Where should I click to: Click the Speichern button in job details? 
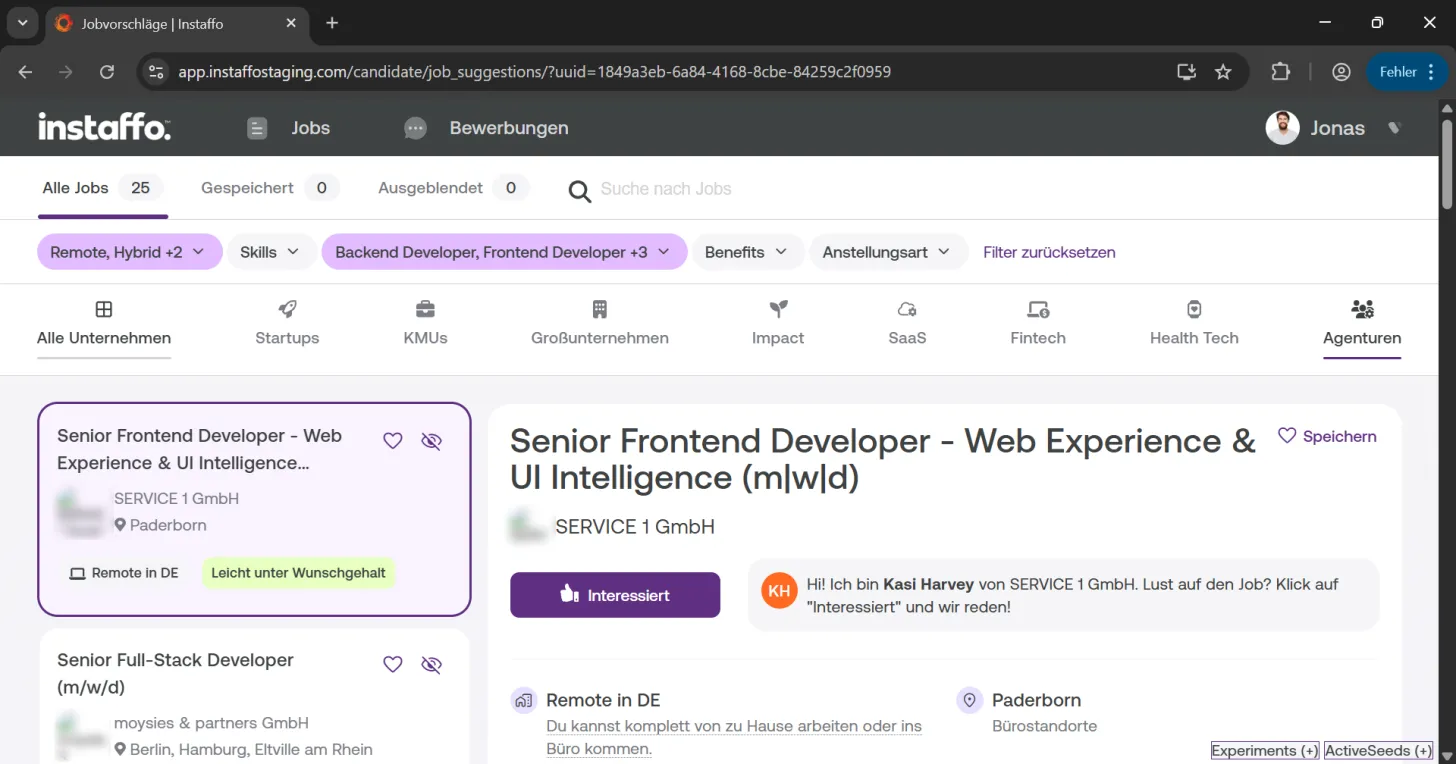(x=1327, y=436)
